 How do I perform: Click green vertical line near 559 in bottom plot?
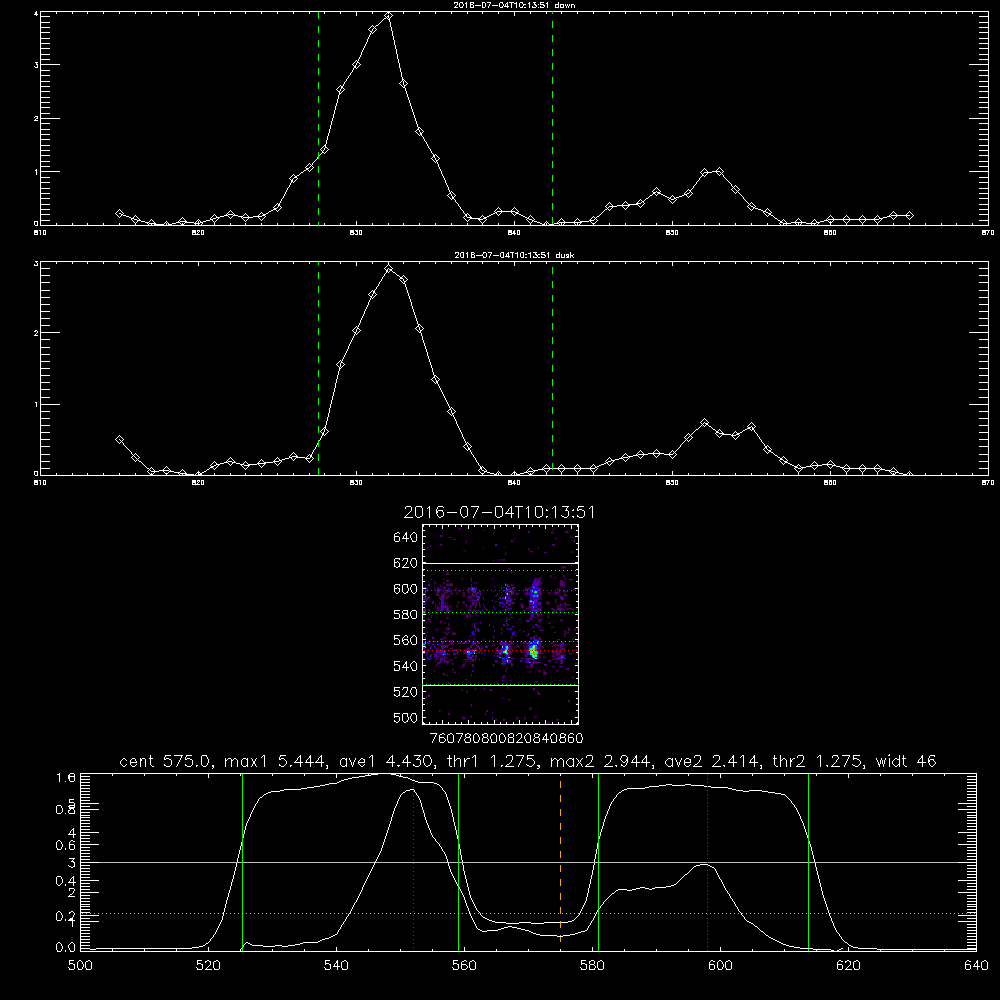click(459, 862)
